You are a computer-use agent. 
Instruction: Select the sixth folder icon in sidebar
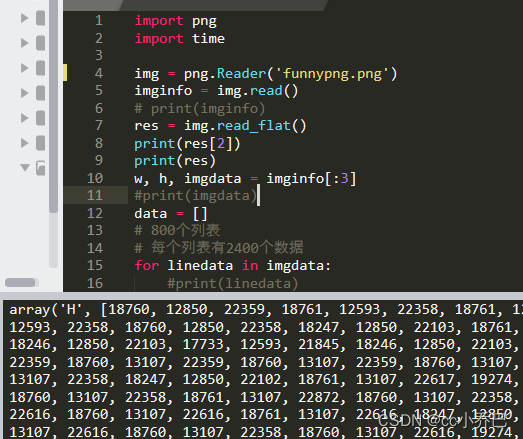pyautogui.click(x=40, y=143)
